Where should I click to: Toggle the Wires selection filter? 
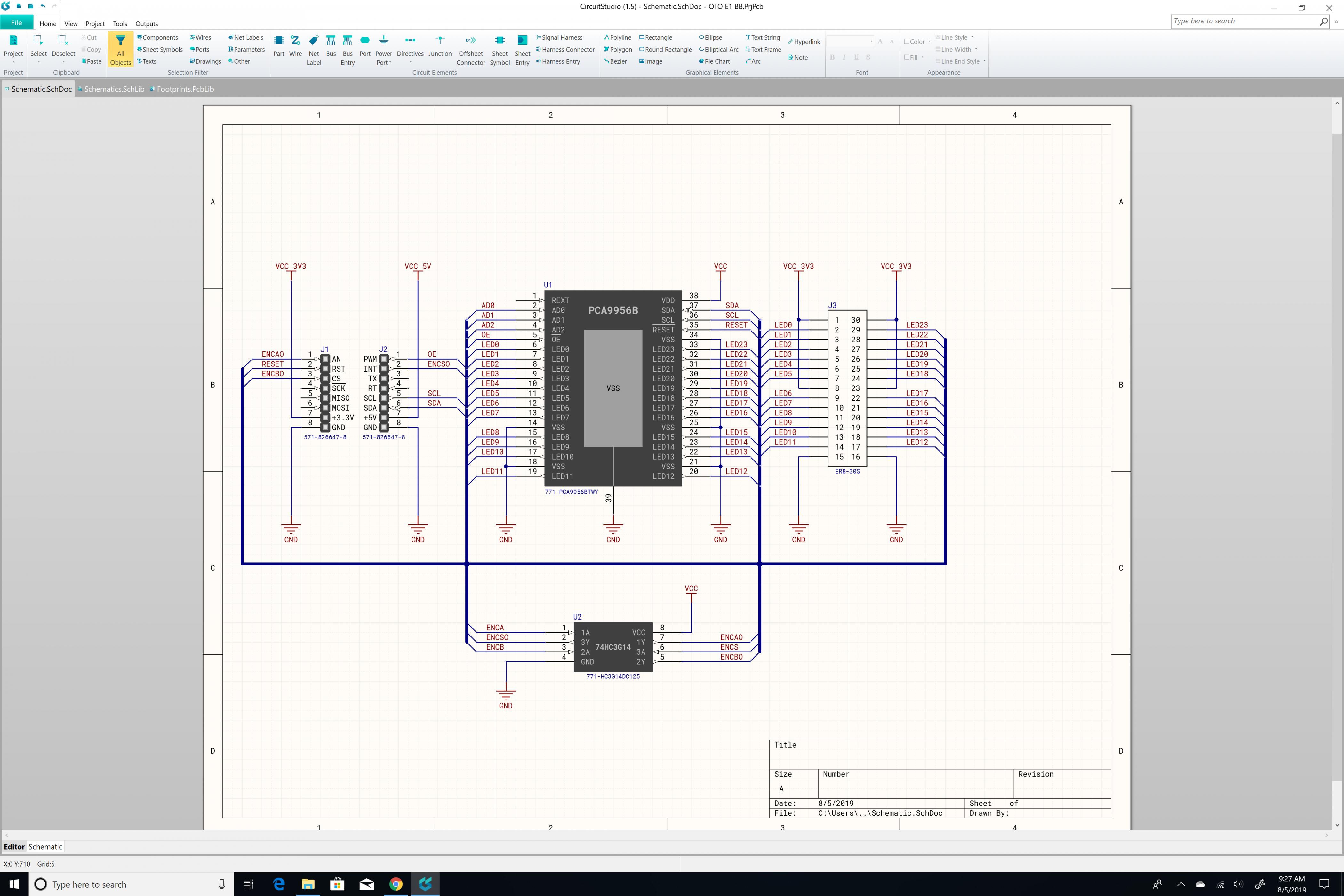[201, 38]
